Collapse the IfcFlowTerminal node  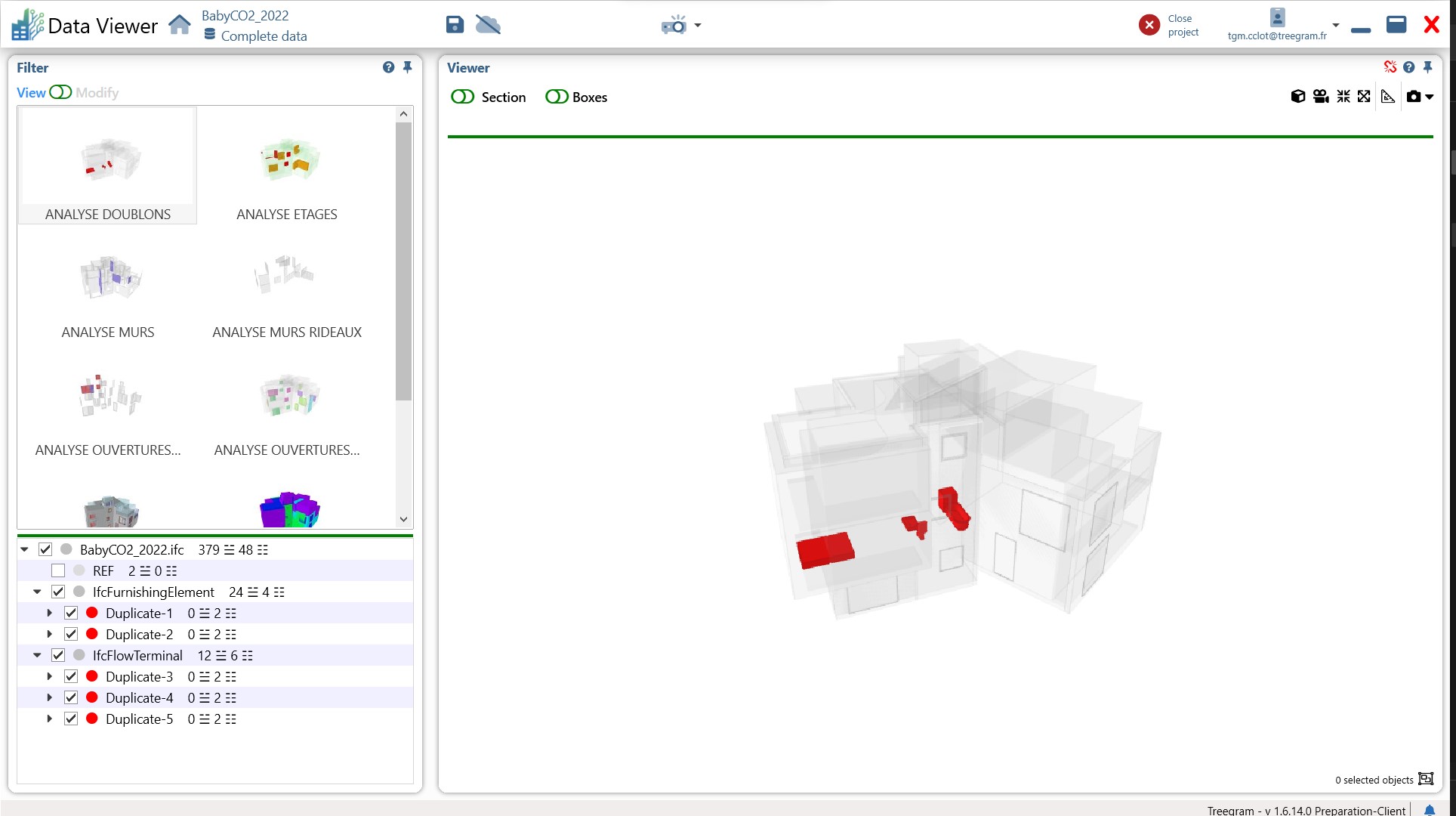point(37,655)
